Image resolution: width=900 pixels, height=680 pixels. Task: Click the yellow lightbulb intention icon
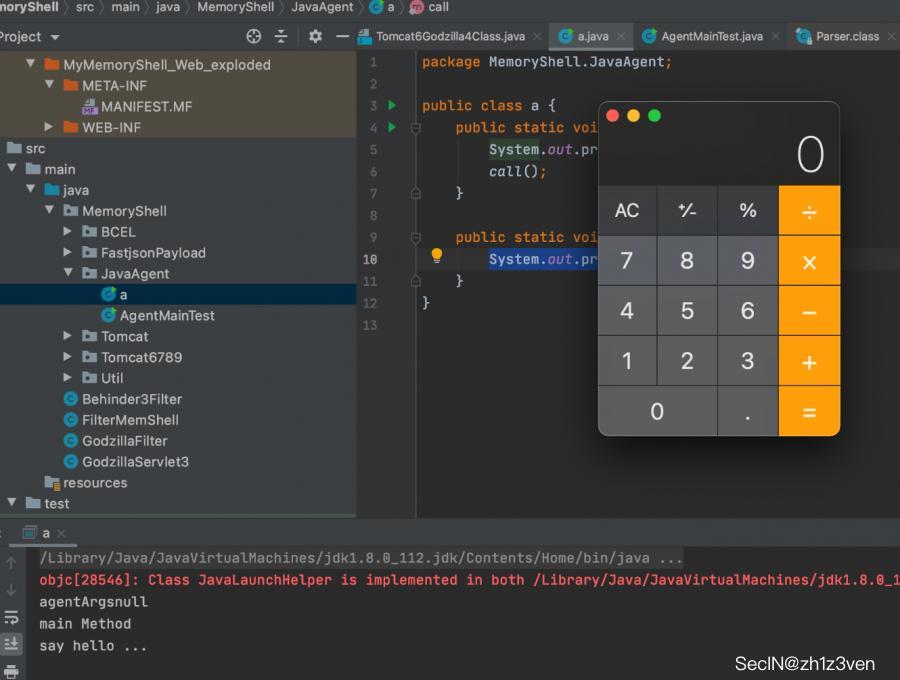[x=436, y=256]
